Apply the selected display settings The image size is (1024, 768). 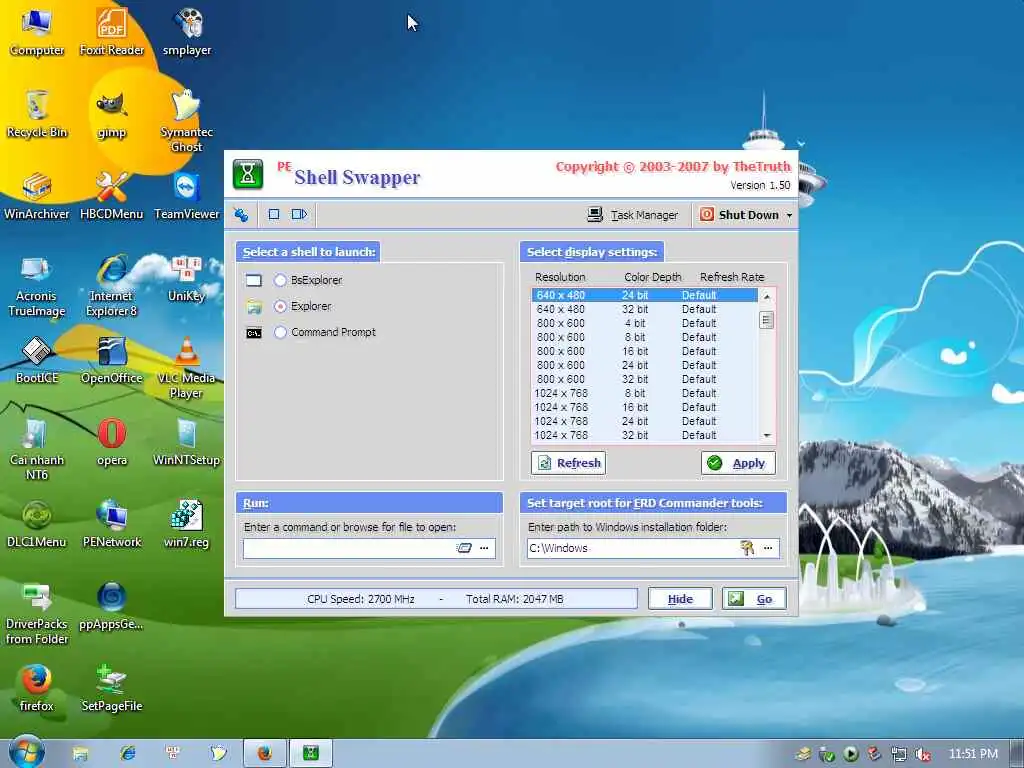[739, 463]
